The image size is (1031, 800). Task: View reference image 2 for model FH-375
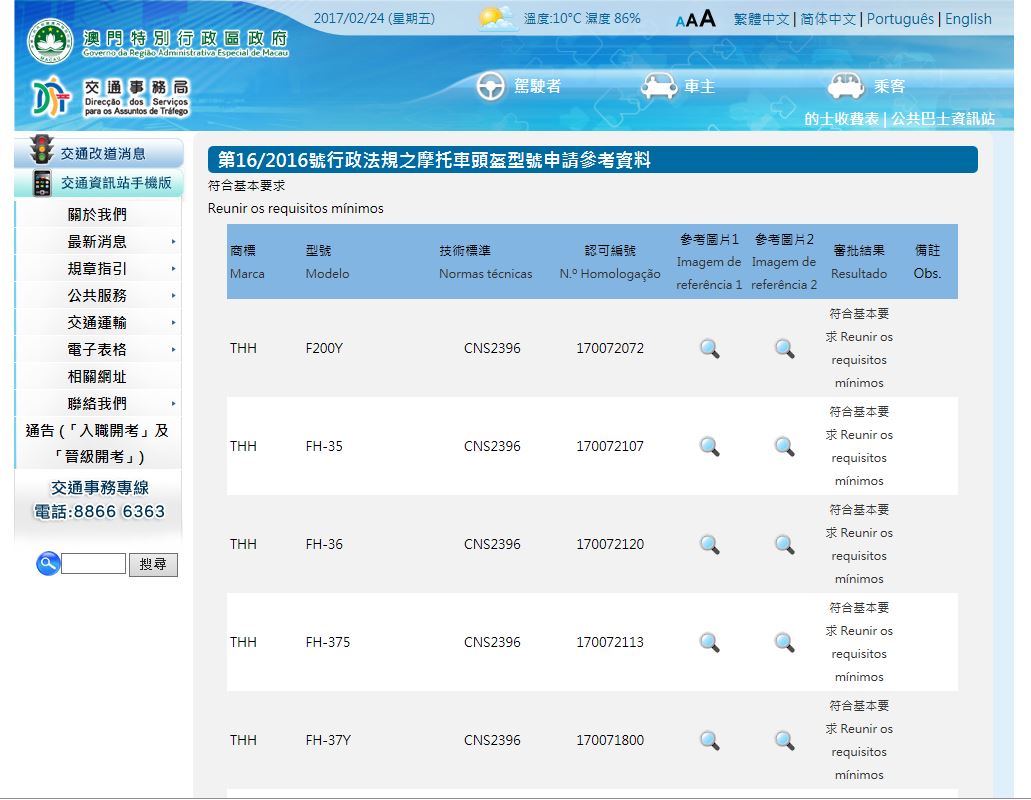[x=784, y=643]
